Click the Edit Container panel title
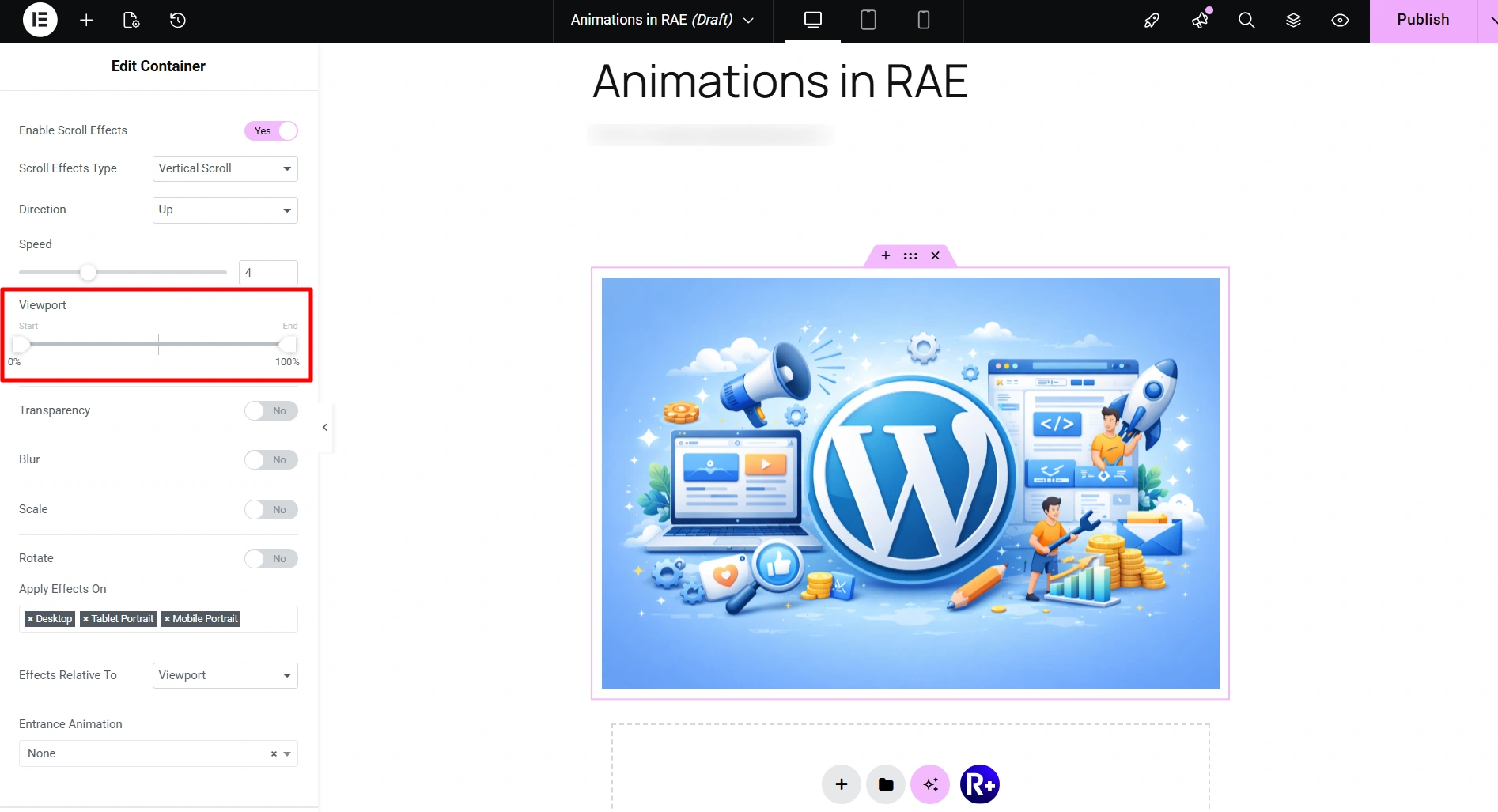Viewport: 1498px width, 812px height. pos(158,66)
